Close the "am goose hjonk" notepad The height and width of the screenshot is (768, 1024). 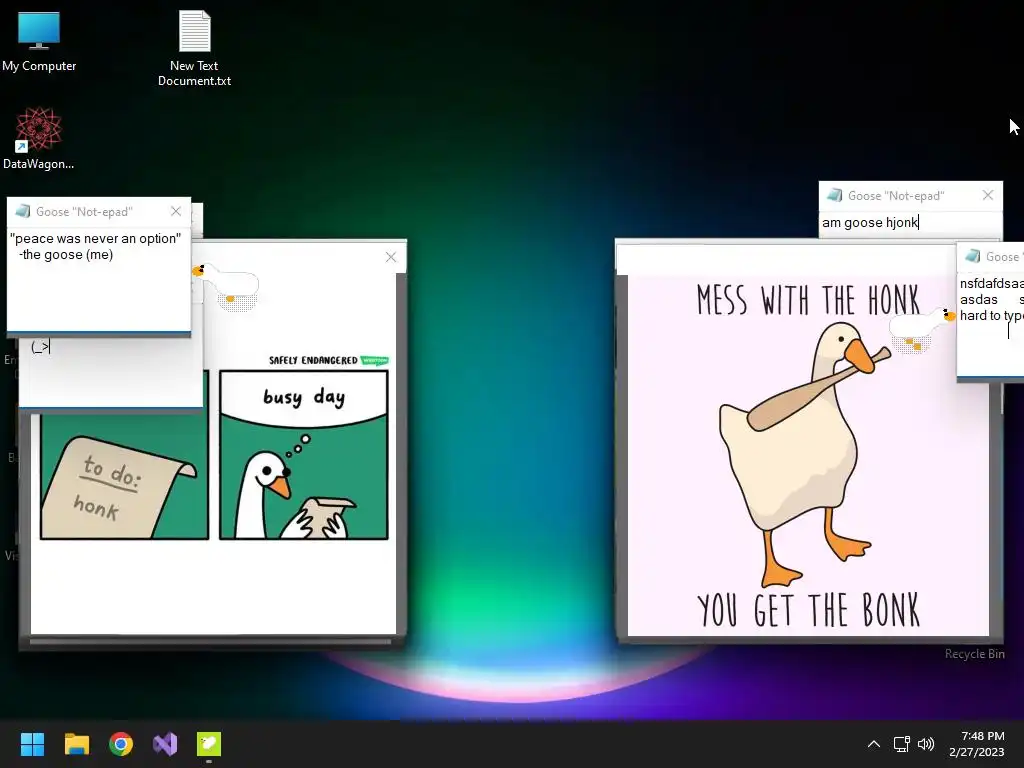tap(987, 195)
